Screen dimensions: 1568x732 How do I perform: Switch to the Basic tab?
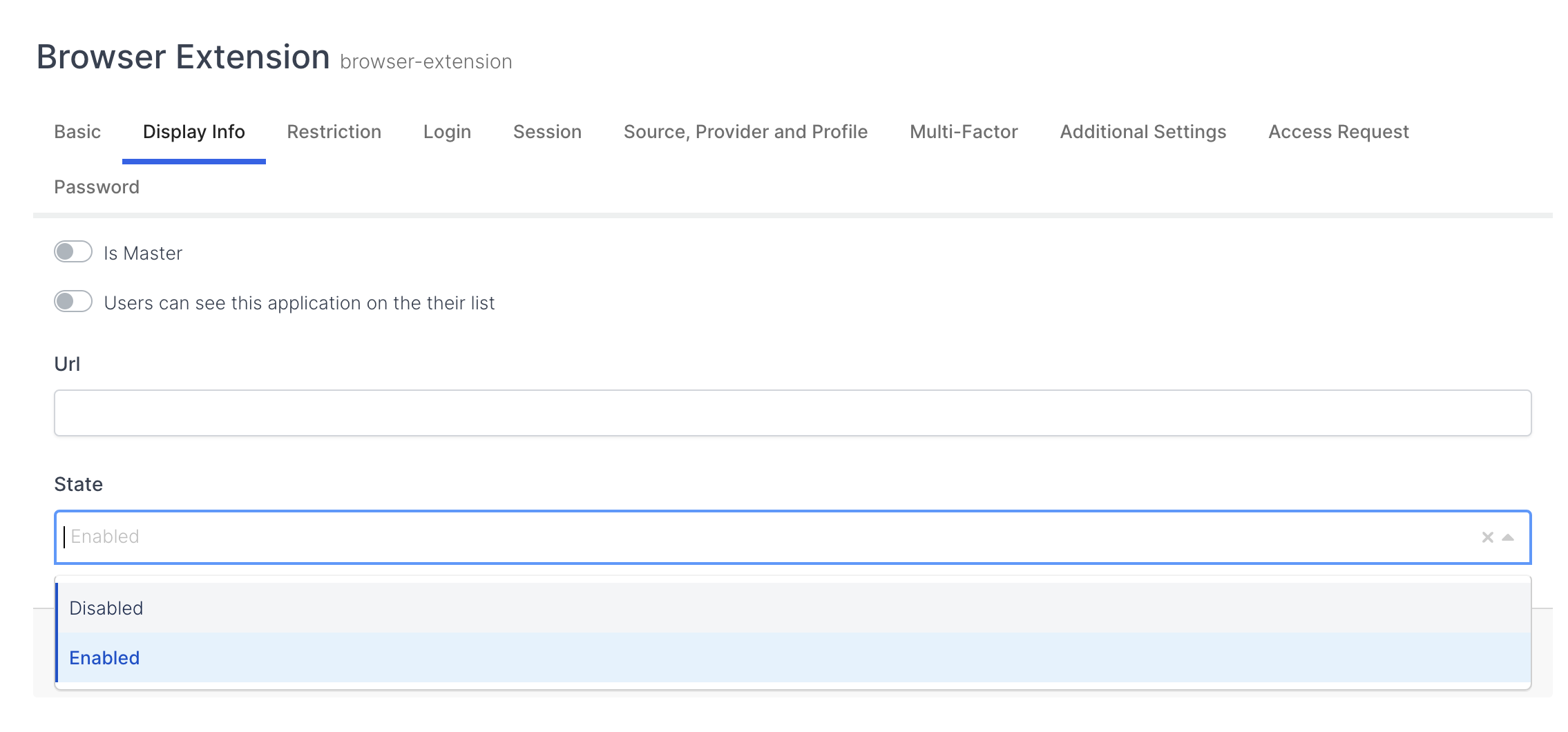pos(77,132)
